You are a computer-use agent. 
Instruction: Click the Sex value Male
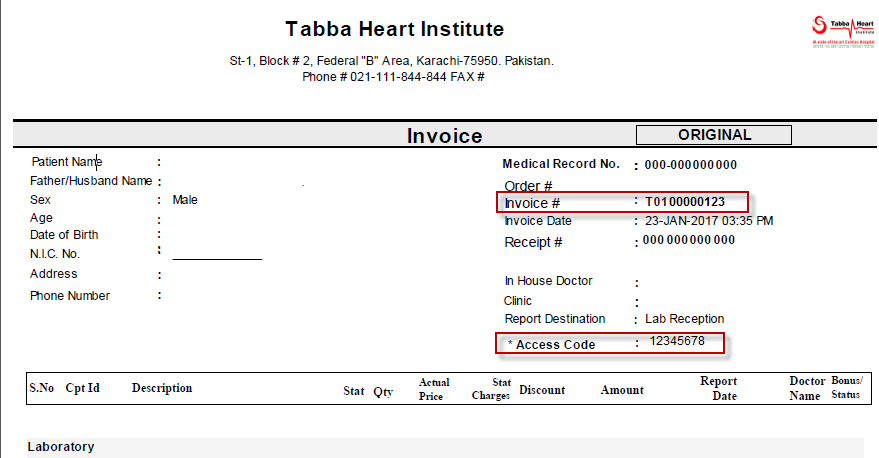[x=185, y=200]
